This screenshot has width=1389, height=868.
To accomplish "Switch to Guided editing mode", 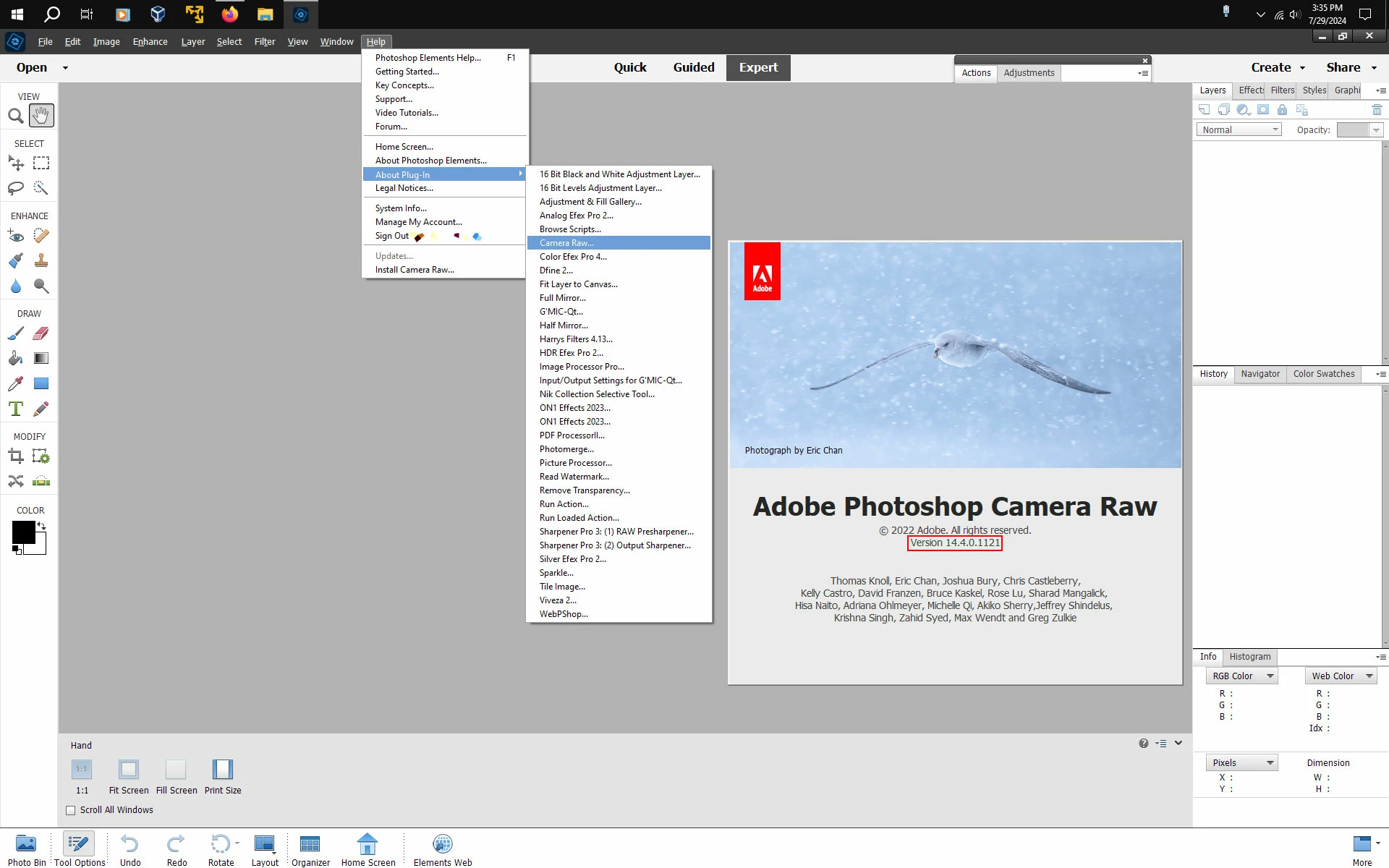I will click(x=694, y=67).
